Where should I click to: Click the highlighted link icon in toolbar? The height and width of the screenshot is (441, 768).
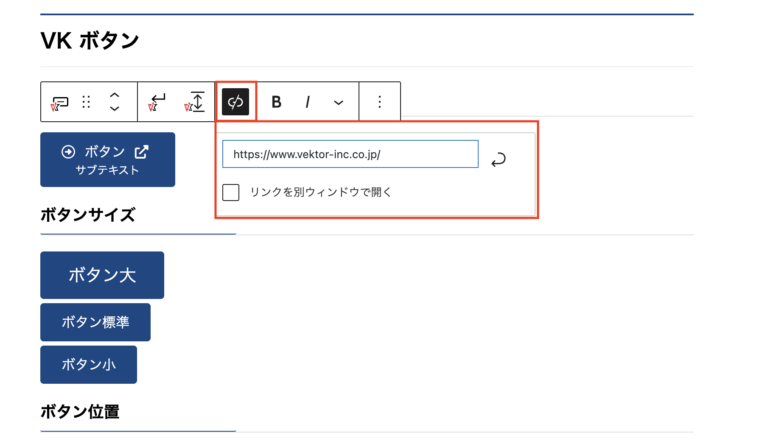235,102
